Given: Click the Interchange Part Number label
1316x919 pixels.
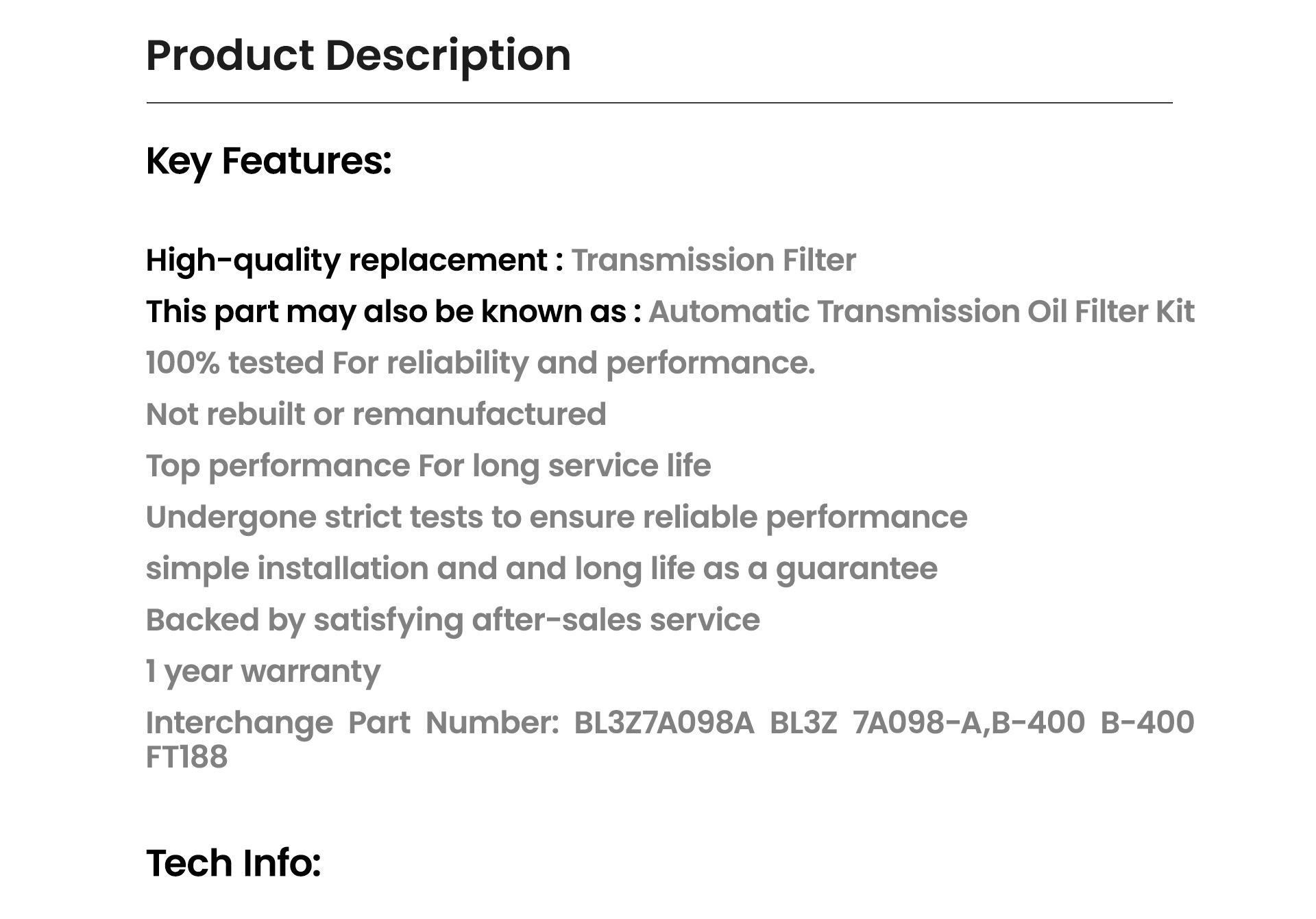Looking at the screenshot, I should (x=353, y=722).
